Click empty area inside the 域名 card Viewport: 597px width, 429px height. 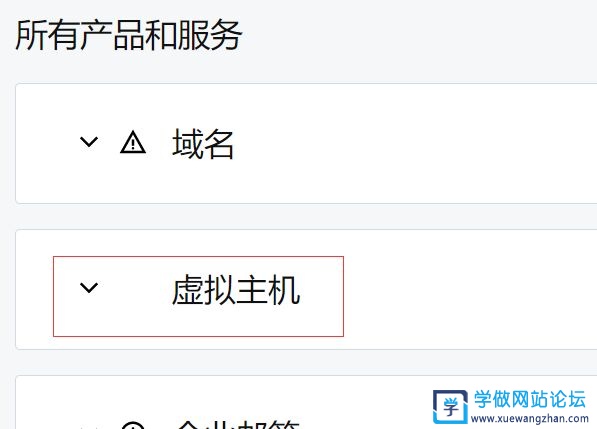point(419,144)
